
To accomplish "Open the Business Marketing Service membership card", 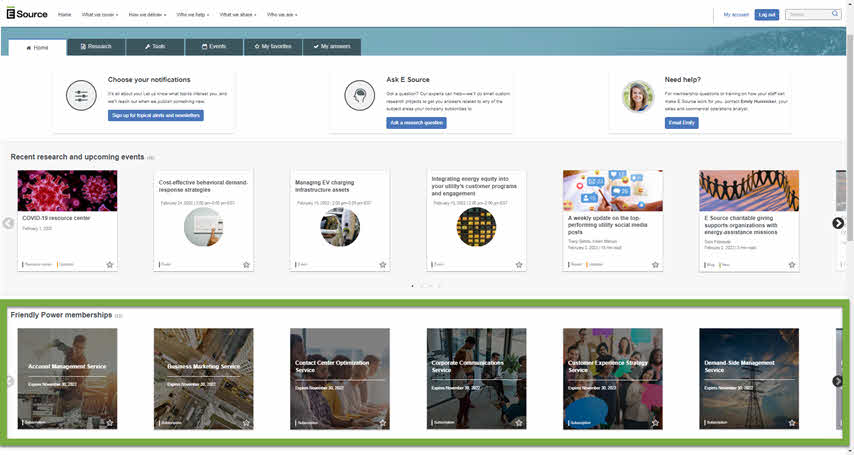I will coord(204,378).
